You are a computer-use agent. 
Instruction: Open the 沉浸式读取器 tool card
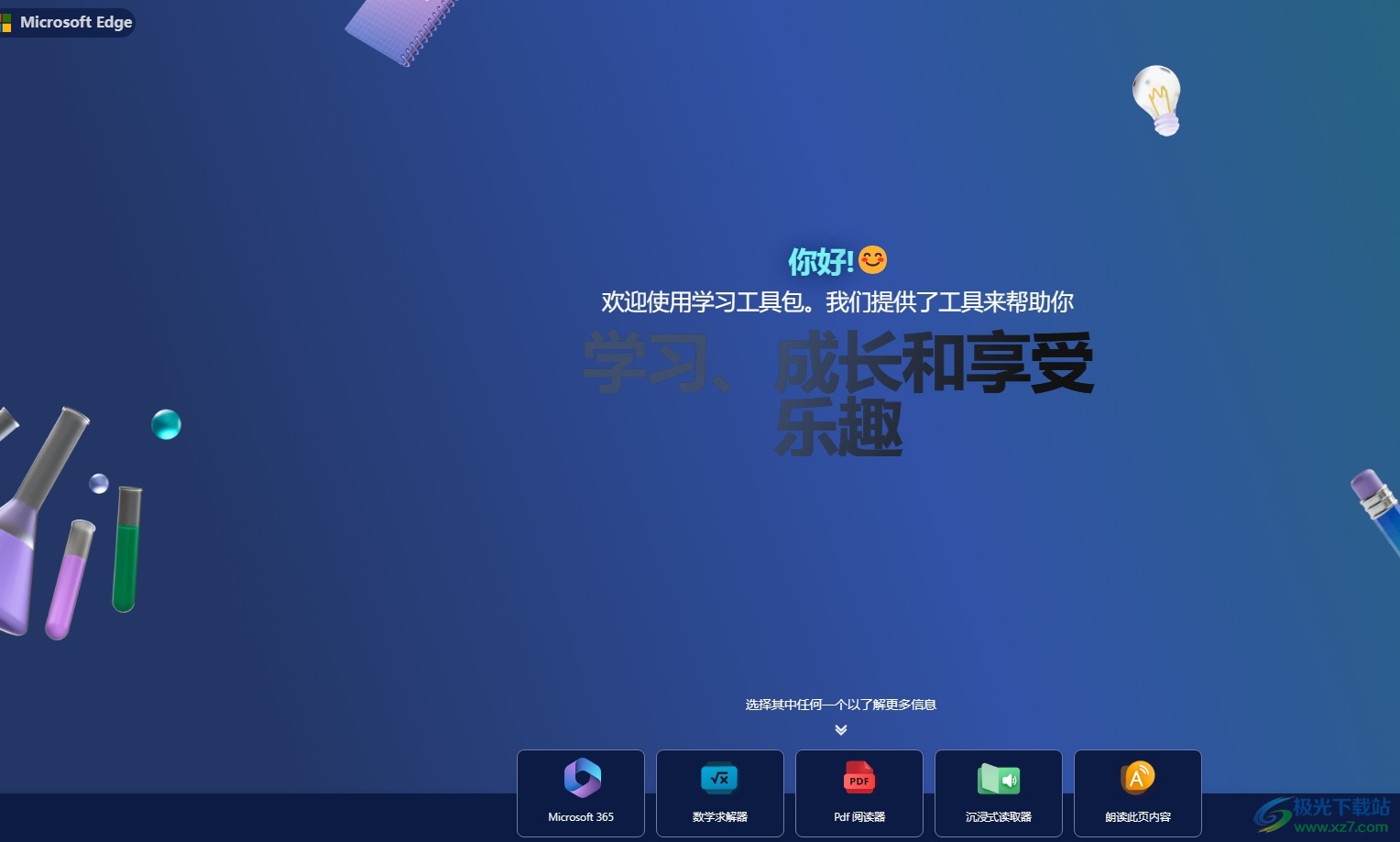point(999,793)
